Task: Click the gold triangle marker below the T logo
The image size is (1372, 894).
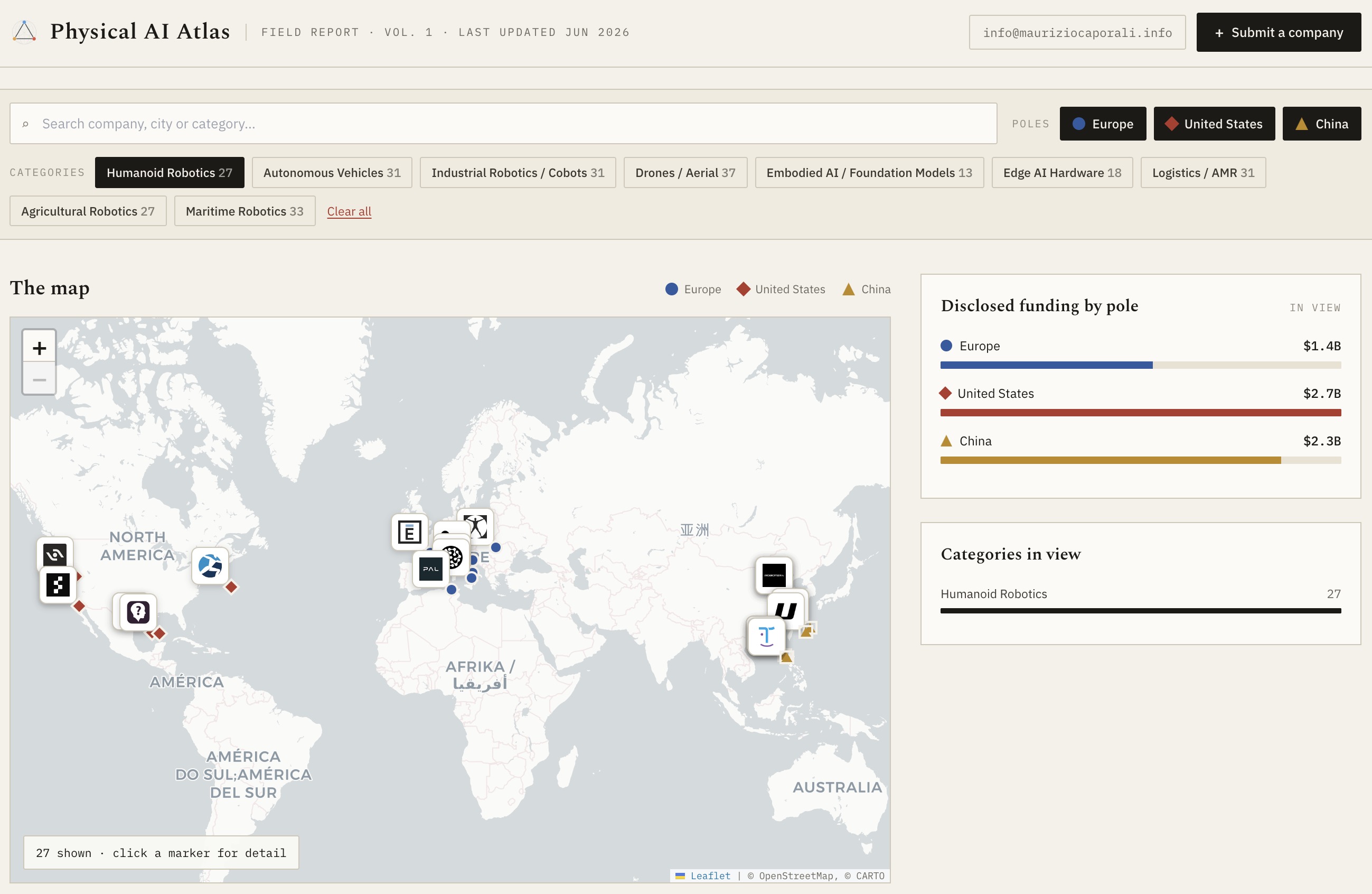Action: pos(786,657)
